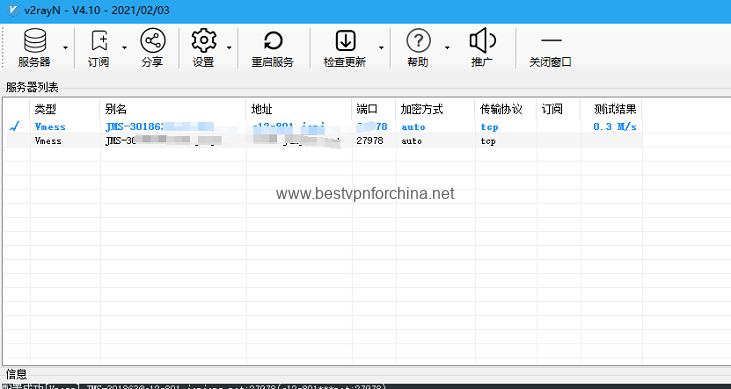Click the v2rayN title bar app icon
Screen dimensions: 731x389
click(x=13, y=10)
